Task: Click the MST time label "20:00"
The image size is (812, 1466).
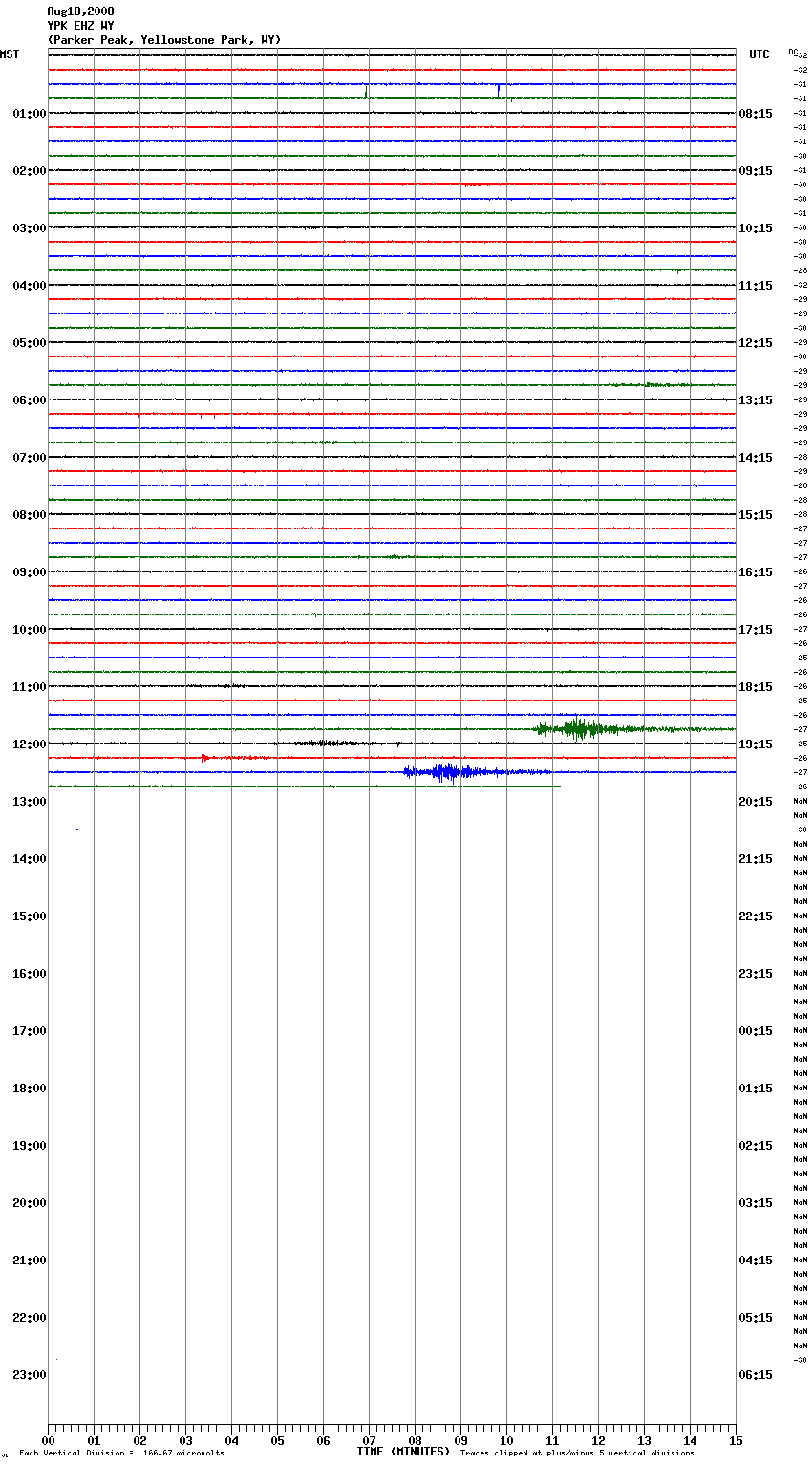Action: pos(30,1203)
